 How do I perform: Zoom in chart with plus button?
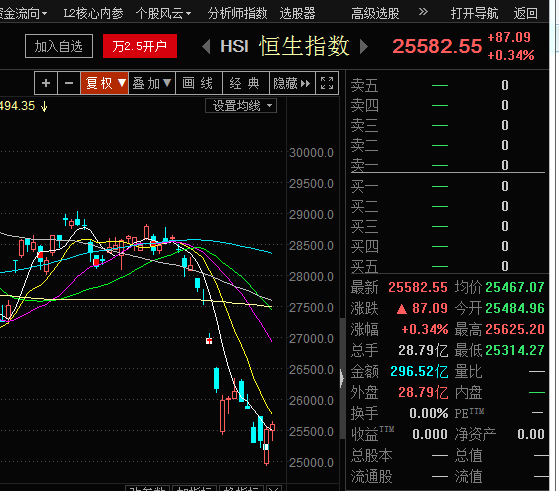coord(46,83)
